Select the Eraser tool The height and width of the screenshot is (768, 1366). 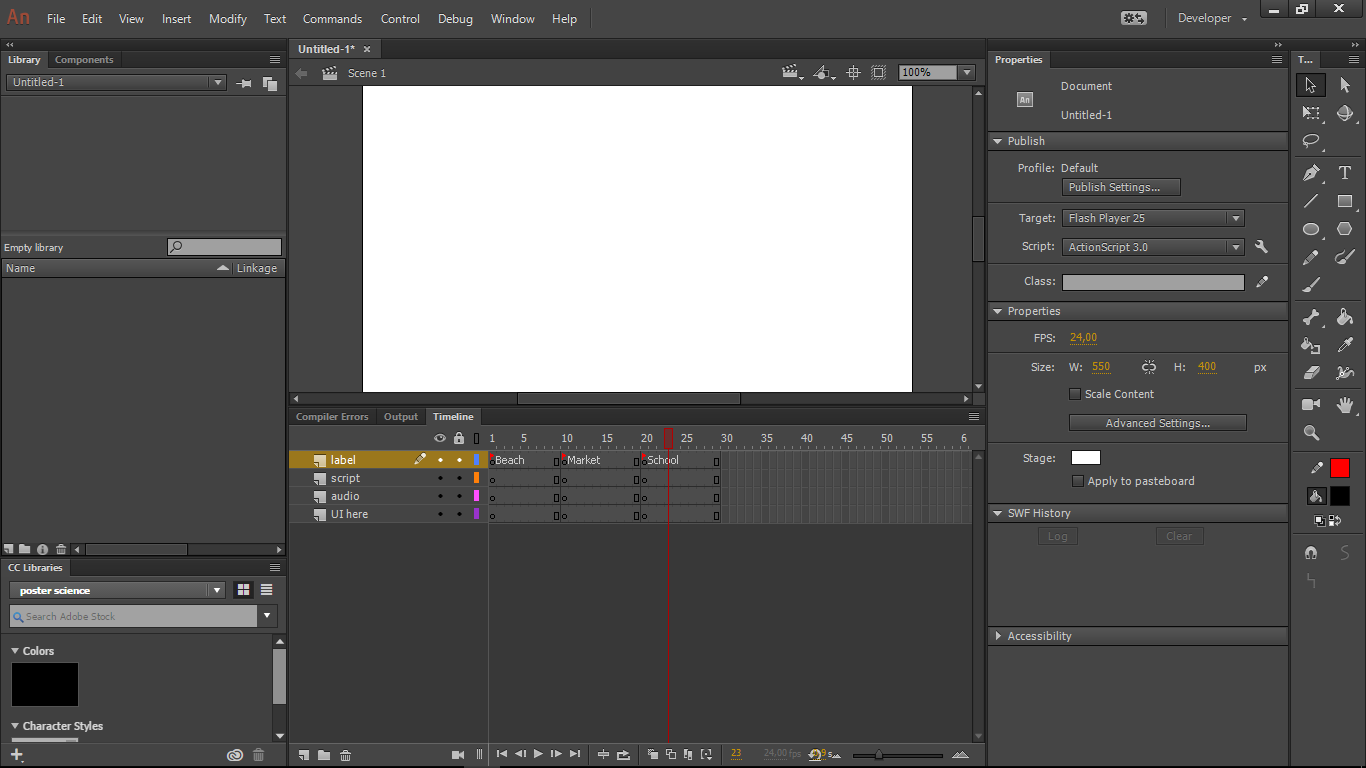[x=1311, y=373]
